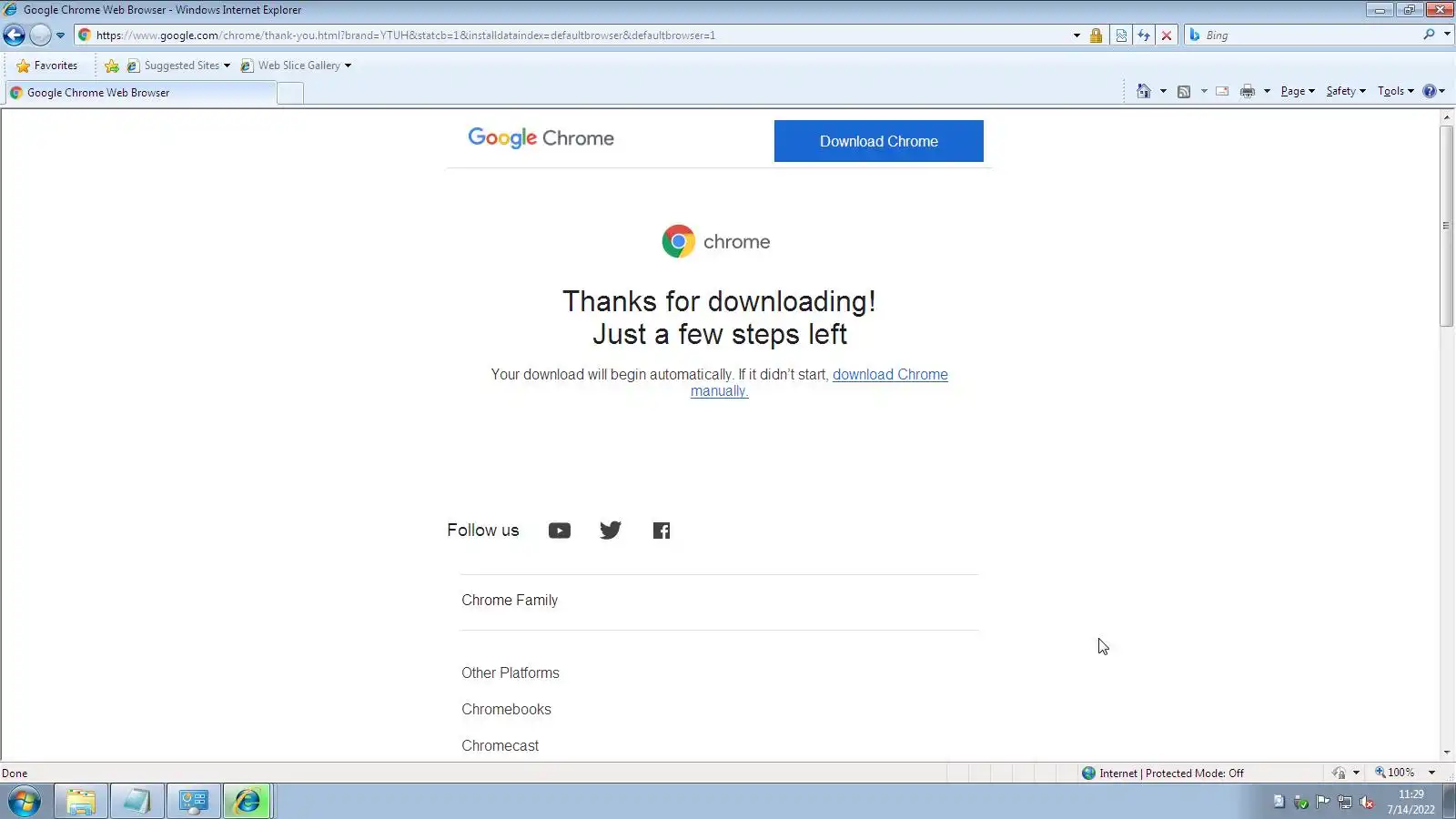Open the YouTube follow icon
This screenshot has height=819, width=1456.
[560, 531]
